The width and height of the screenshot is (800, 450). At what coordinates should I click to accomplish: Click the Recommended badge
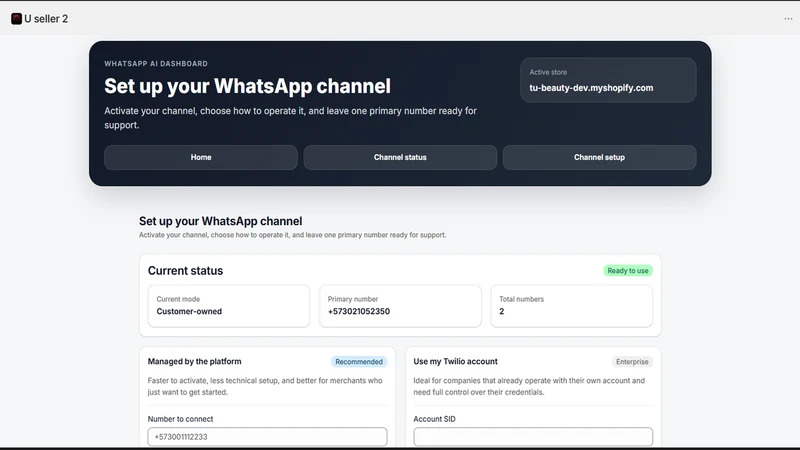[x=359, y=362]
